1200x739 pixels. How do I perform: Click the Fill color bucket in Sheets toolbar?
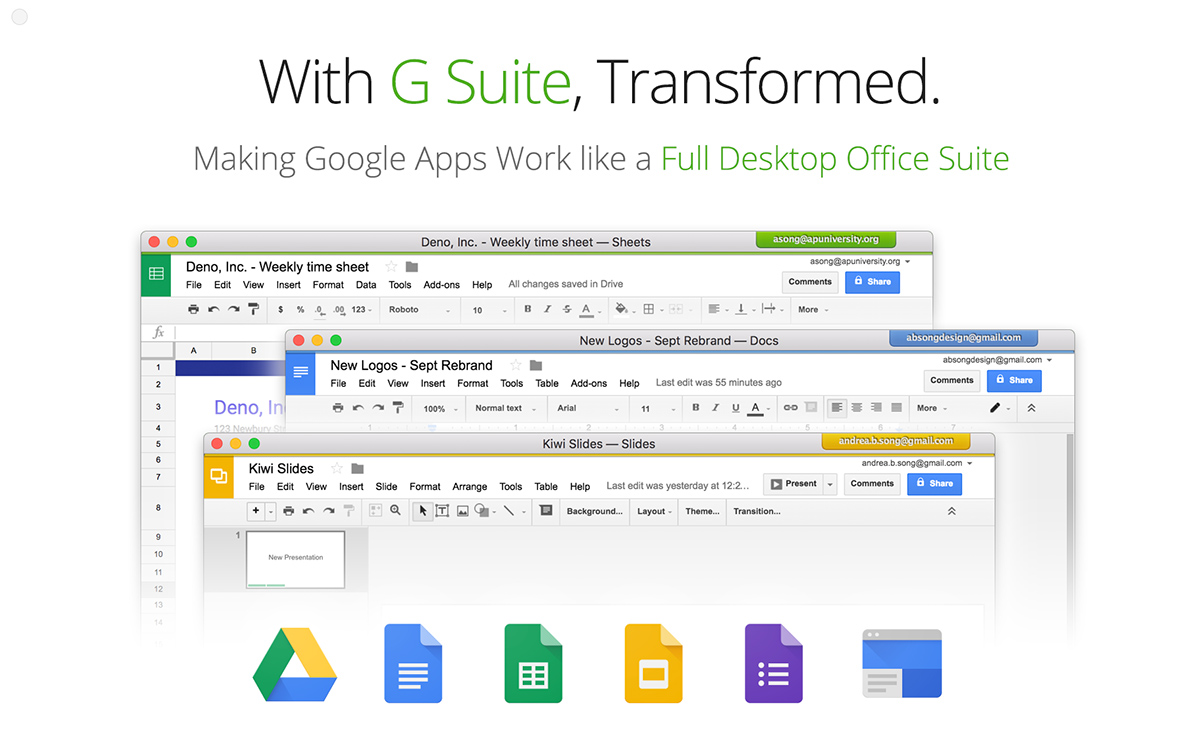pyautogui.click(x=621, y=310)
